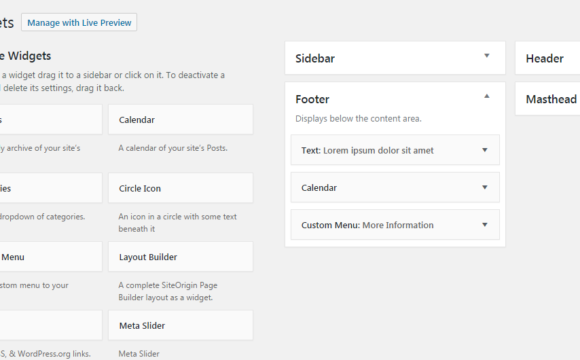Select the Calendar available widget

tap(181, 120)
